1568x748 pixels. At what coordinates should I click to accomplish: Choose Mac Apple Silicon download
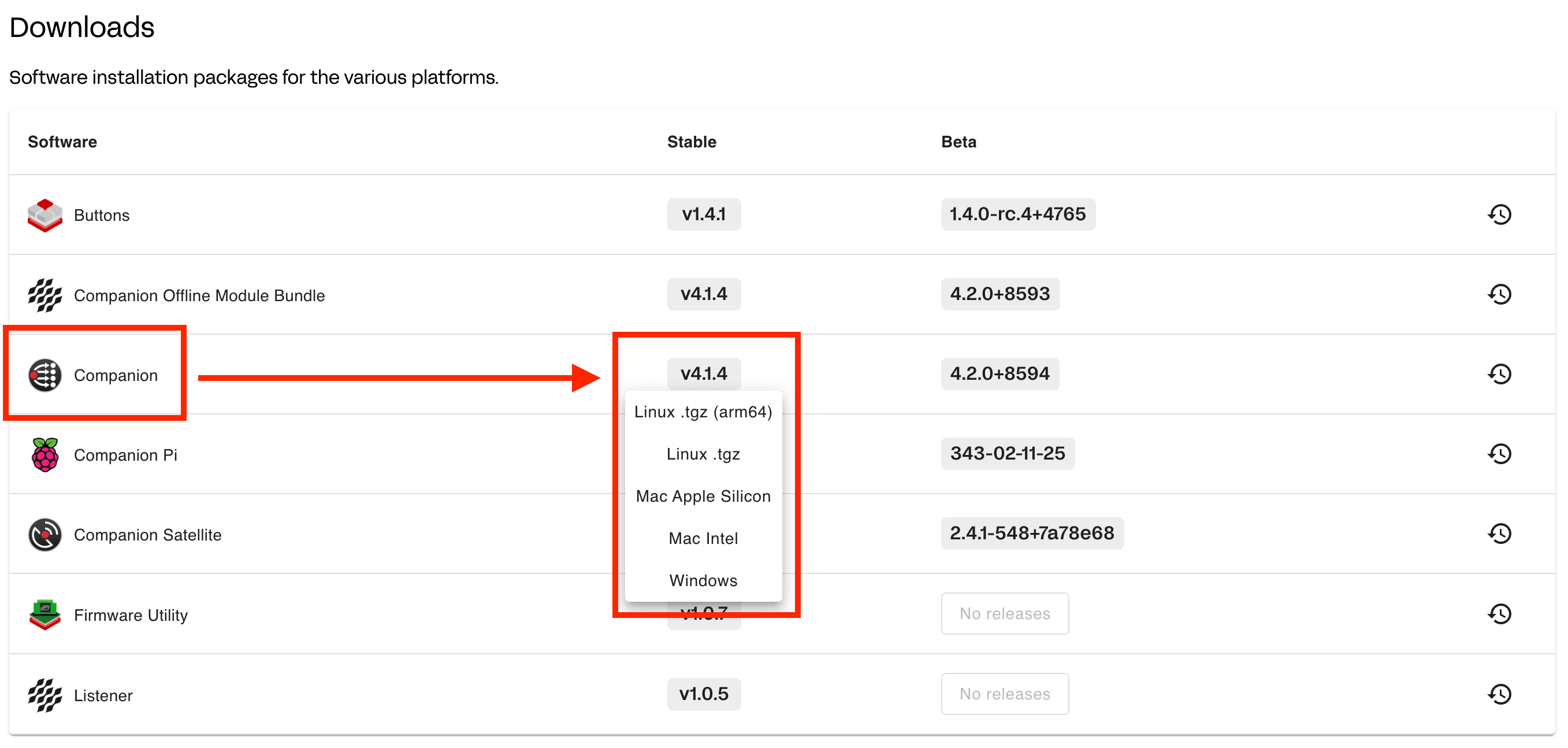tap(703, 497)
